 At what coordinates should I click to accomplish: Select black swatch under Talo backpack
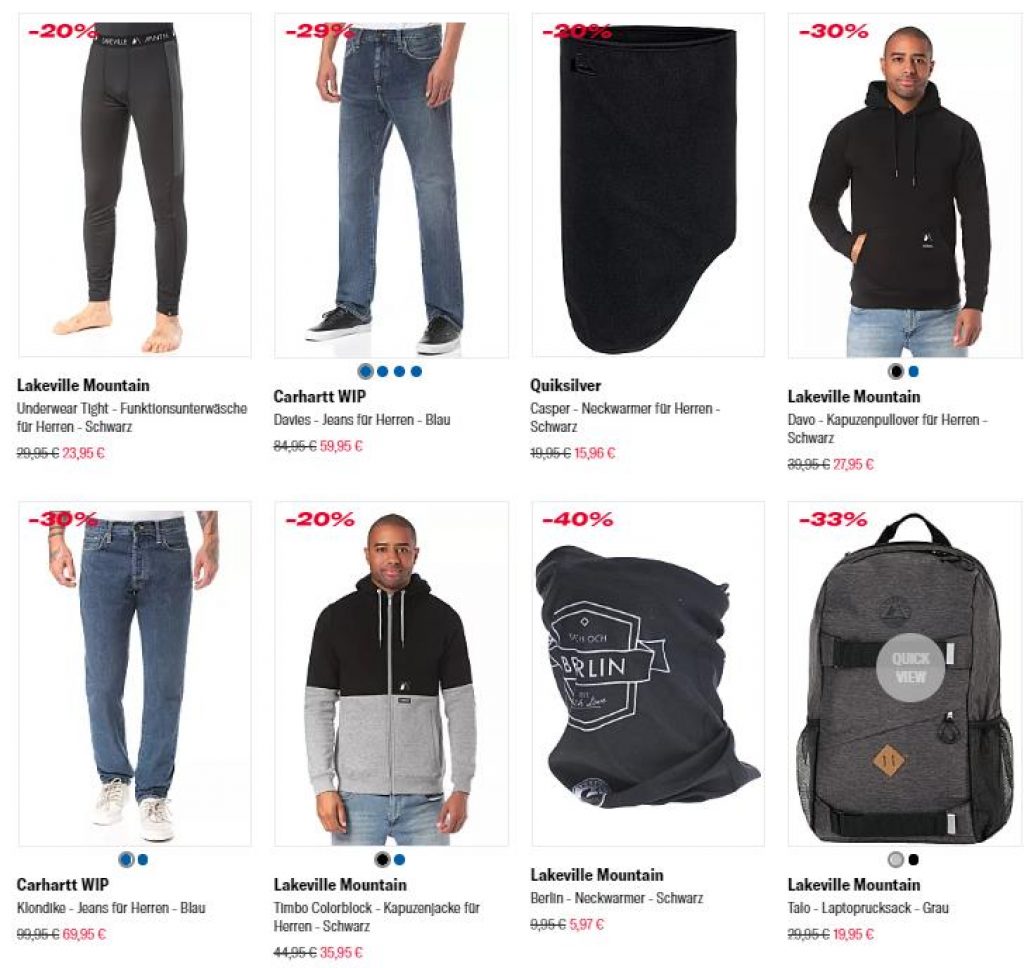(x=913, y=860)
